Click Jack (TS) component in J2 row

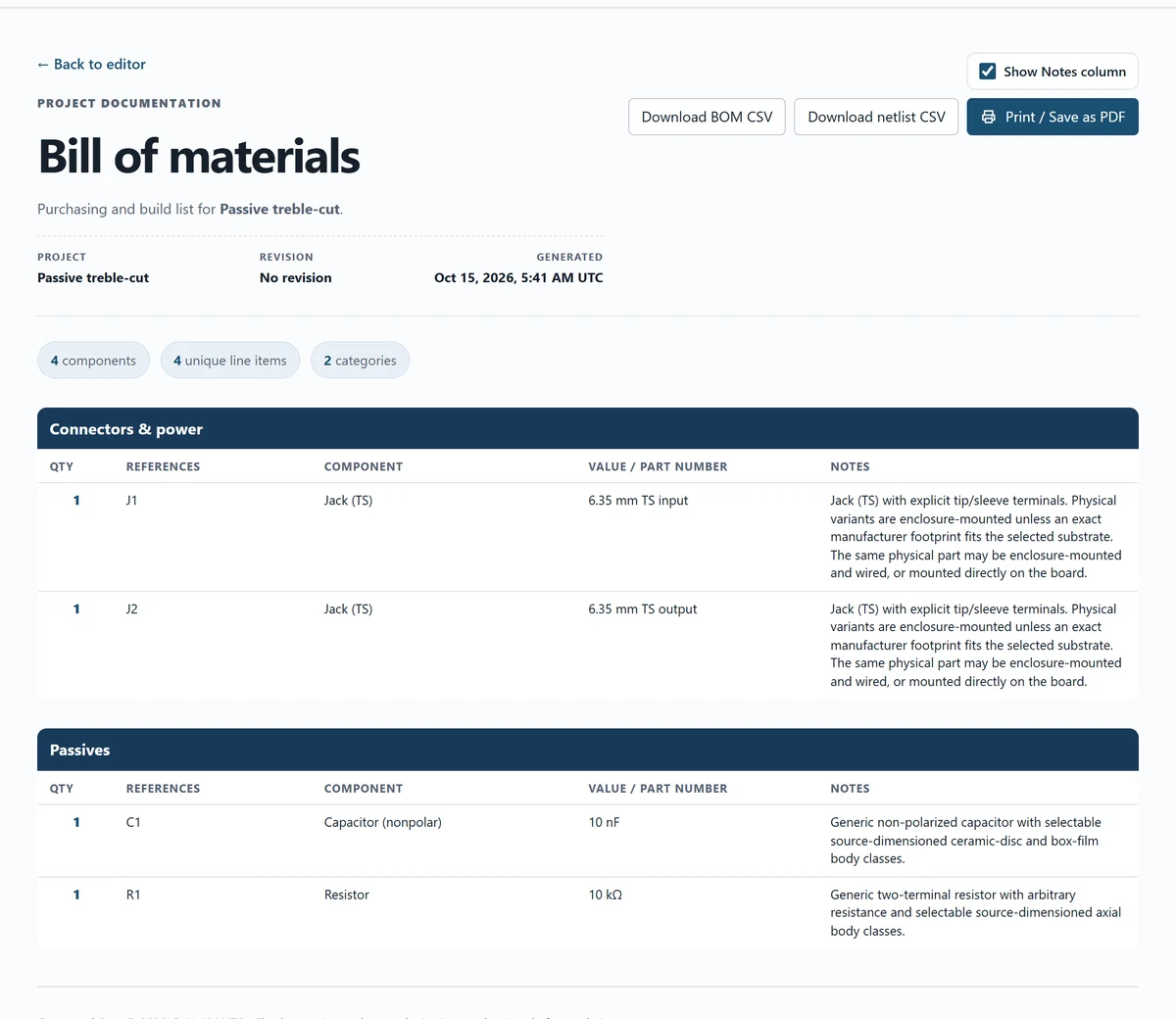pos(348,609)
